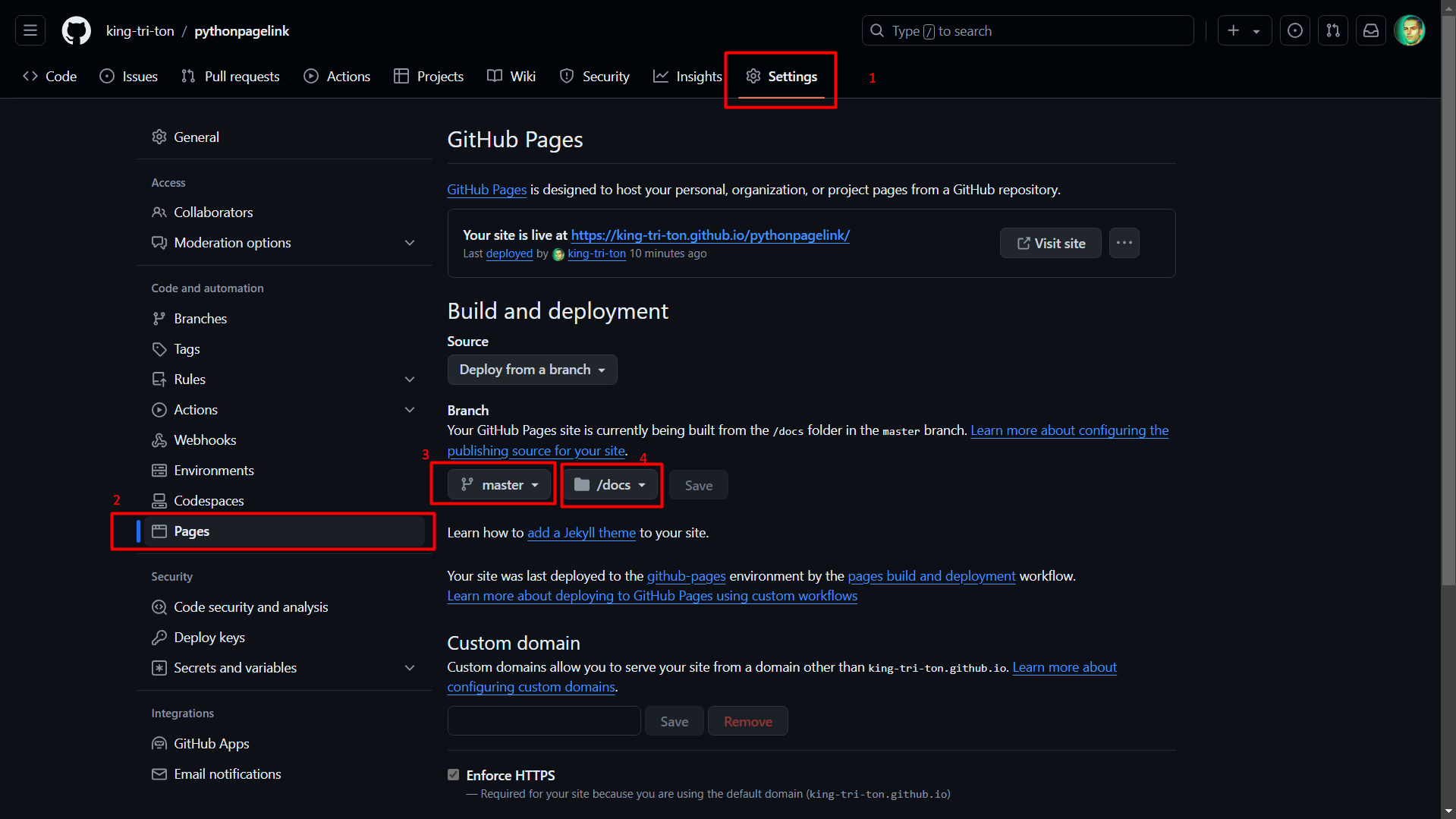Go to GitHub home via Octocat logo
1456x819 pixels.
[76, 30]
